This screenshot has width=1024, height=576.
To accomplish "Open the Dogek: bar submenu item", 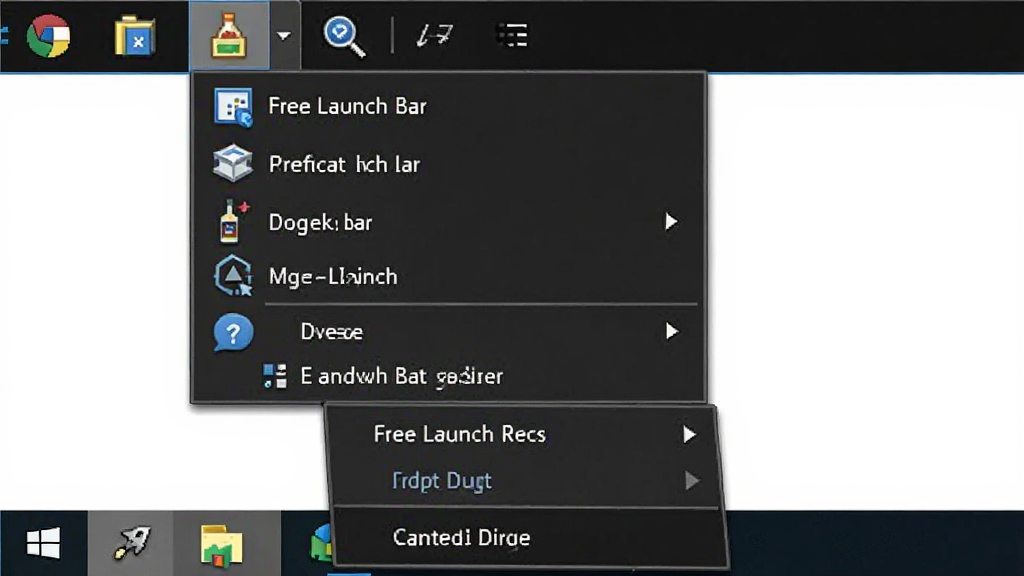I will 449,222.
